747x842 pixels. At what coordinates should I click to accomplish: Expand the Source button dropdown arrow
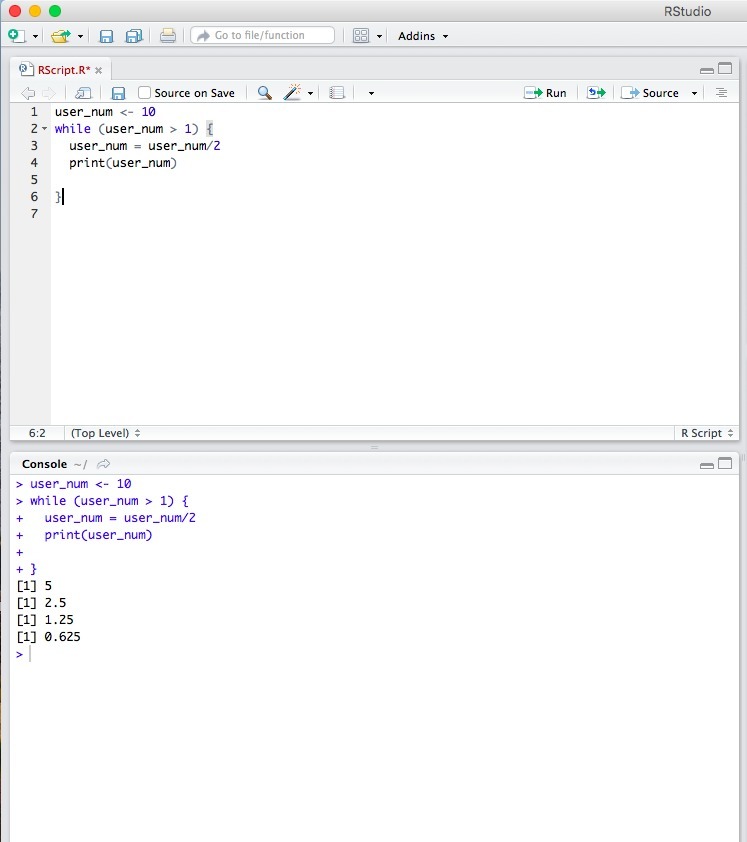[694, 93]
